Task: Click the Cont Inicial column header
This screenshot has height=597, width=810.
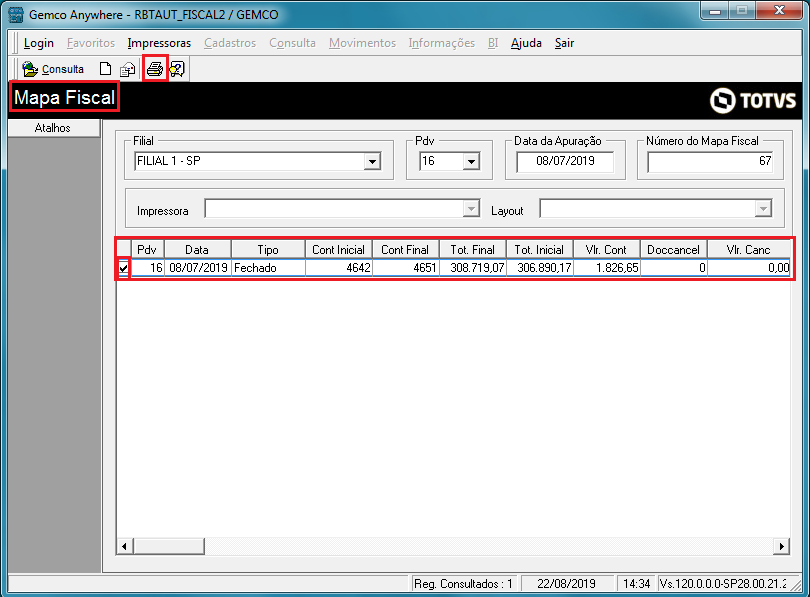Action: (338, 250)
